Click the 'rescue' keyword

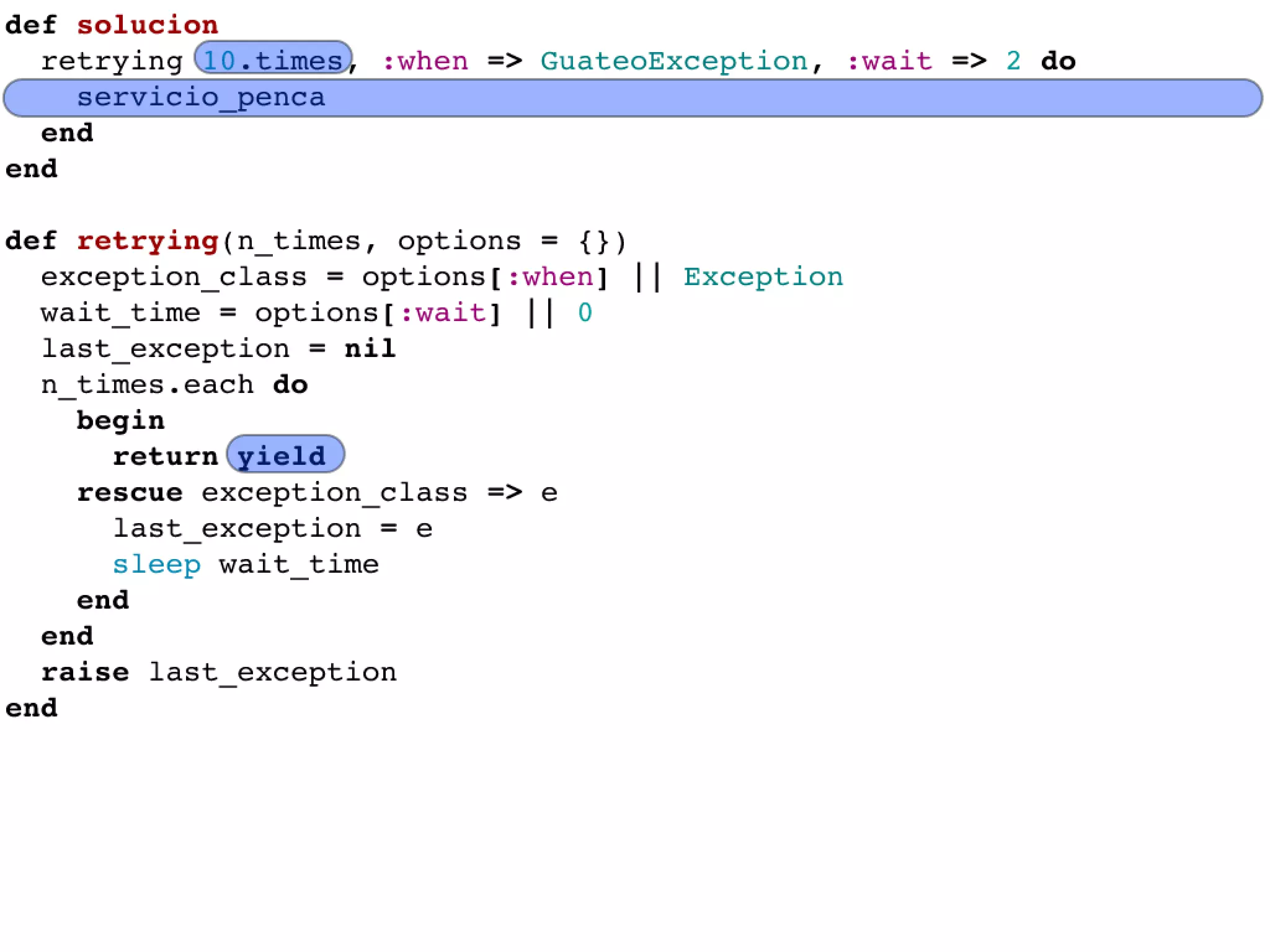130,493
